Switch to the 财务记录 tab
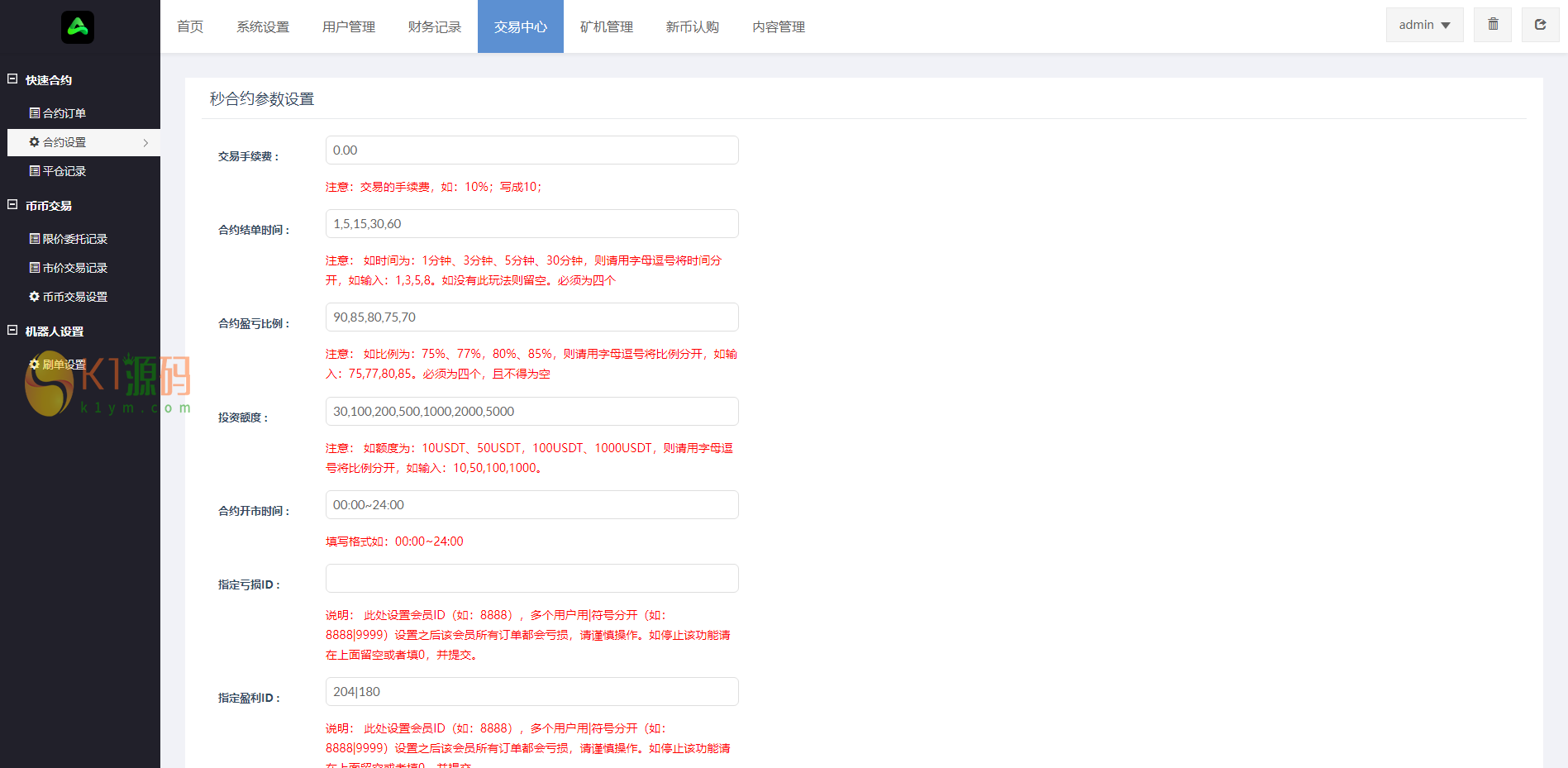 [x=434, y=26]
